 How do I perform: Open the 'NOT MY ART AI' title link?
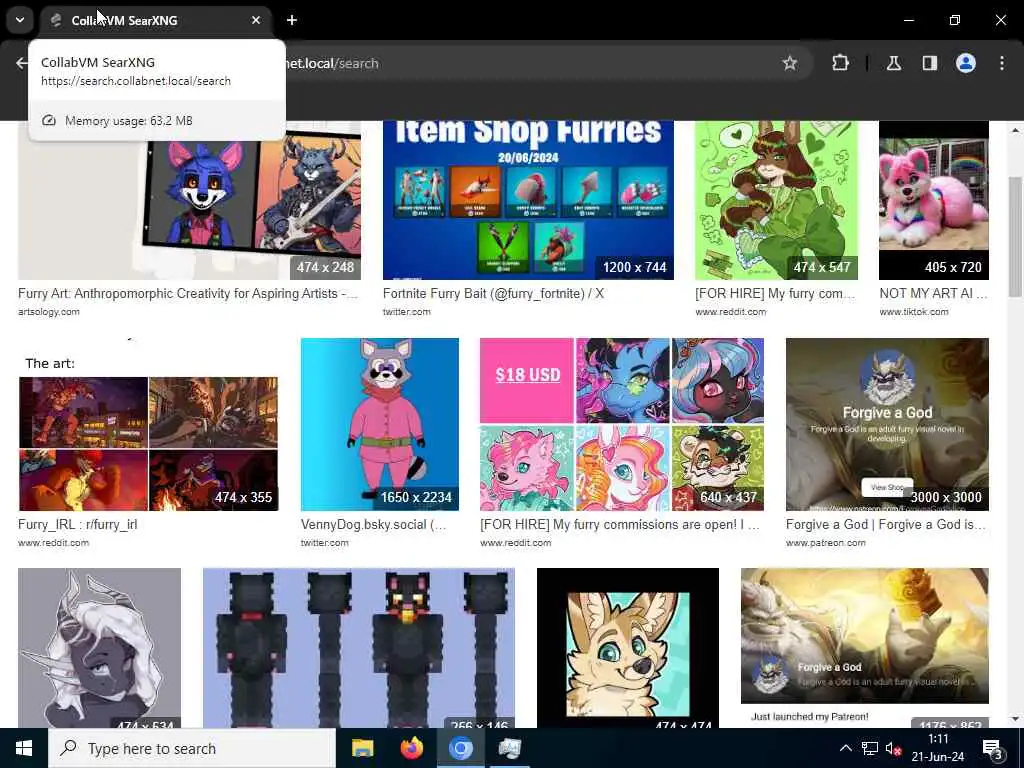[933, 294]
